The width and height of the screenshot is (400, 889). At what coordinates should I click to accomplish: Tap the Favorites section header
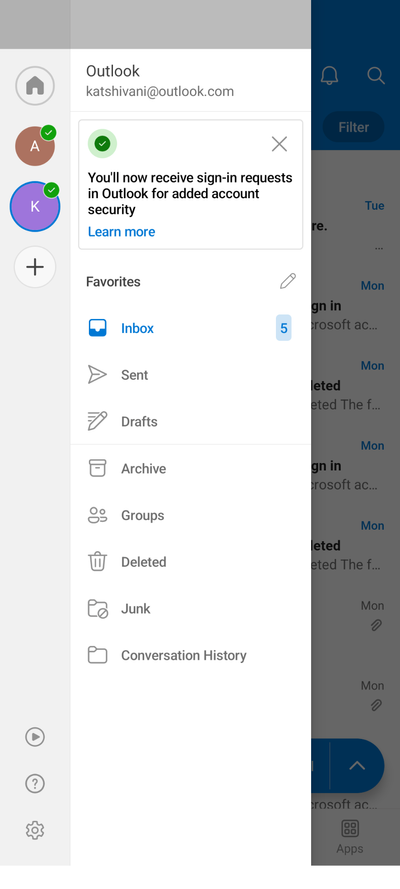pos(113,282)
